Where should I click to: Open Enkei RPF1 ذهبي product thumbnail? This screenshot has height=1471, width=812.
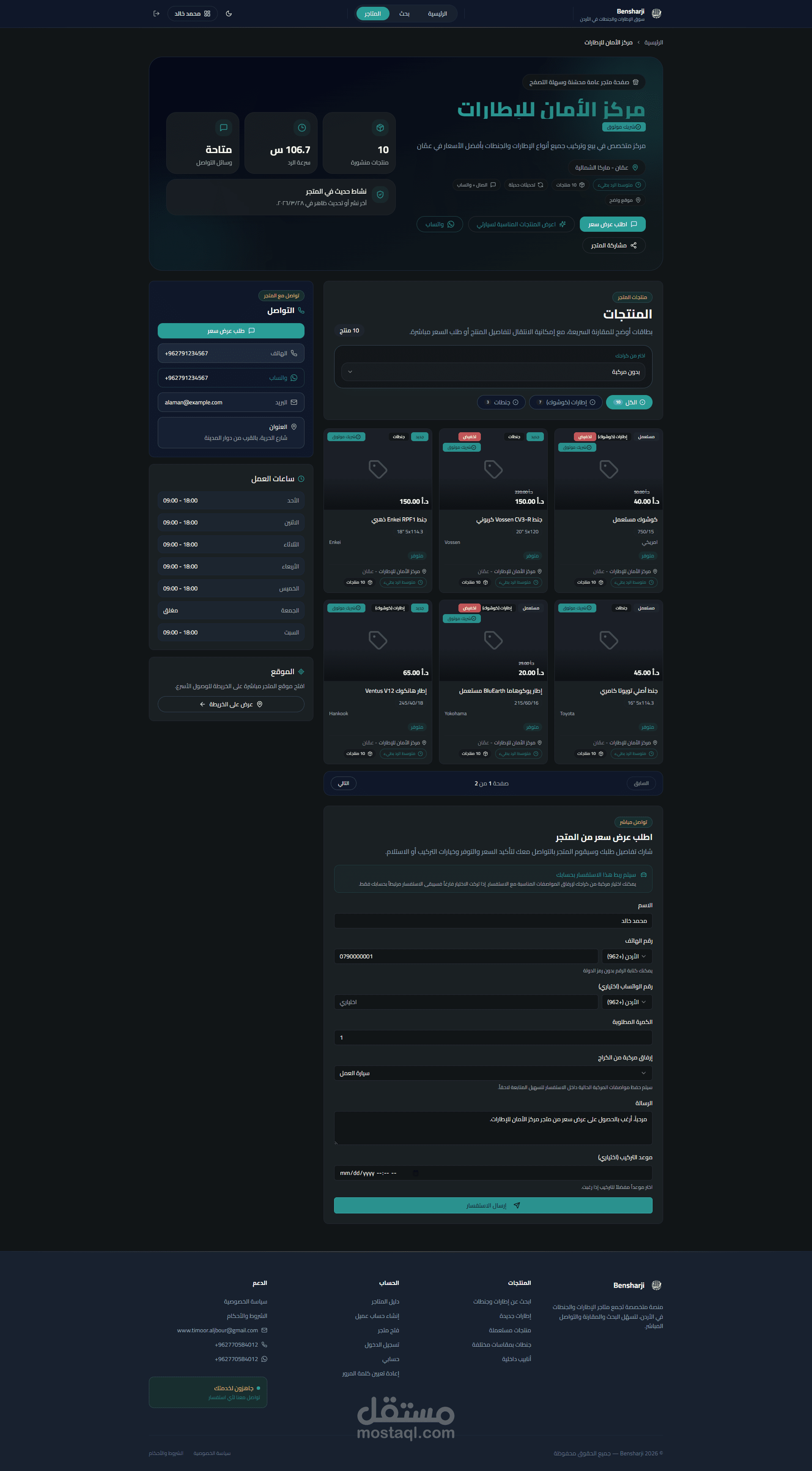tap(377, 469)
